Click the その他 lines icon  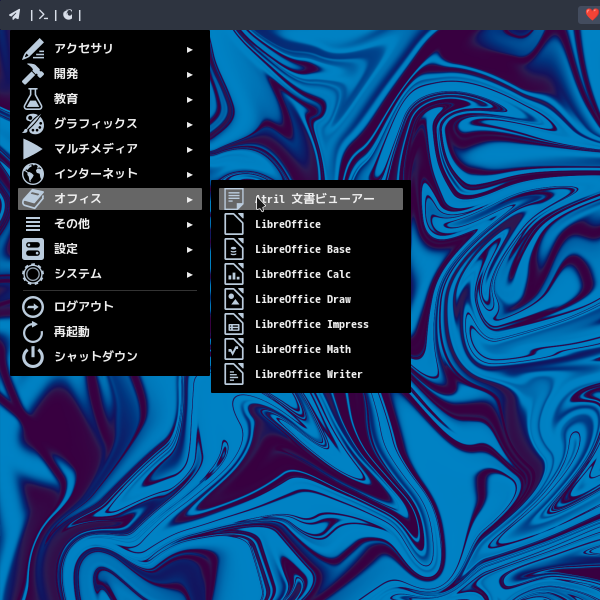tap(33, 224)
